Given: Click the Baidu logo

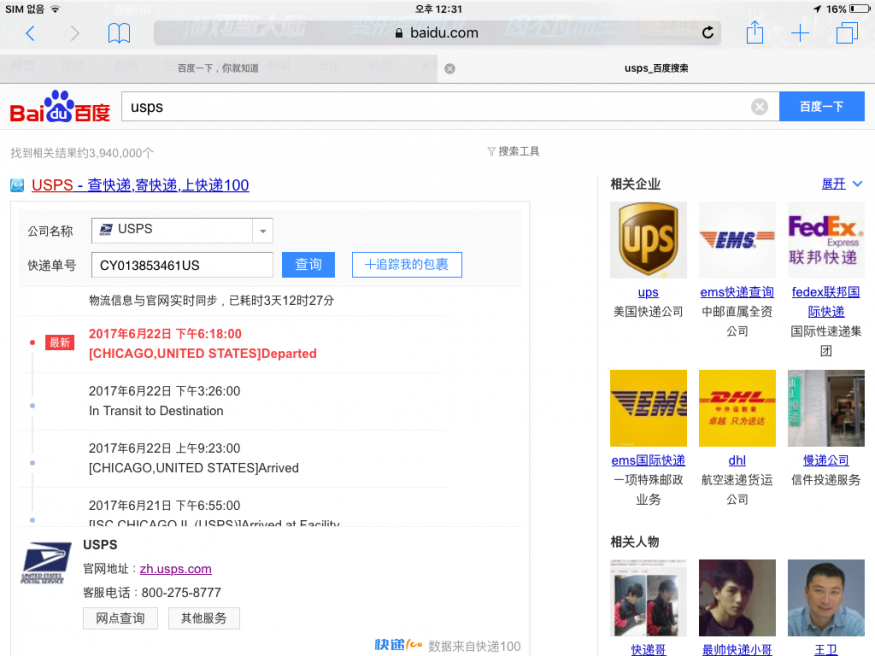Looking at the screenshot, I should pyautogui.click(x=60, y=107).
